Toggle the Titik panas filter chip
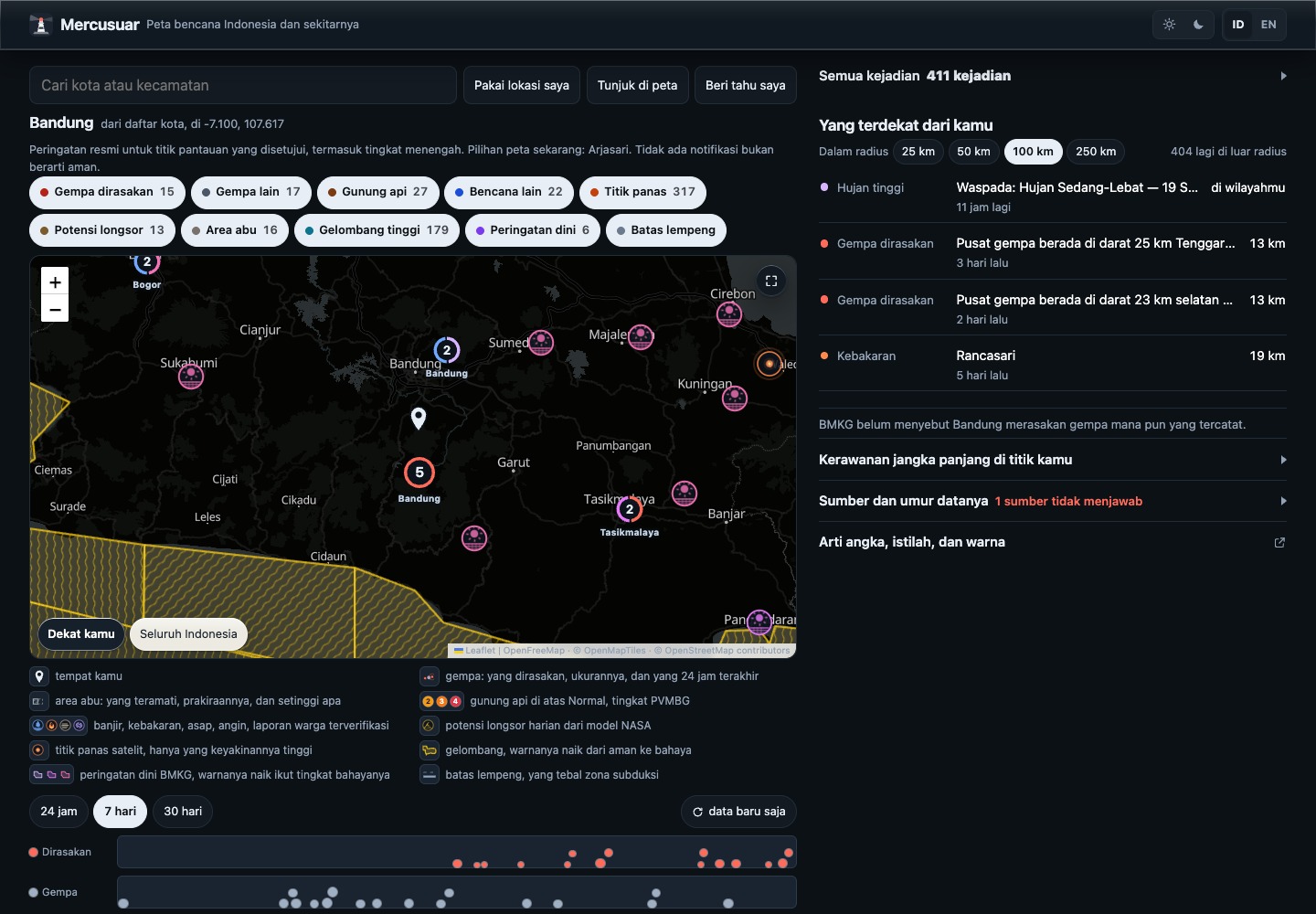This screenshot has width=1316, height=914. 642,192
